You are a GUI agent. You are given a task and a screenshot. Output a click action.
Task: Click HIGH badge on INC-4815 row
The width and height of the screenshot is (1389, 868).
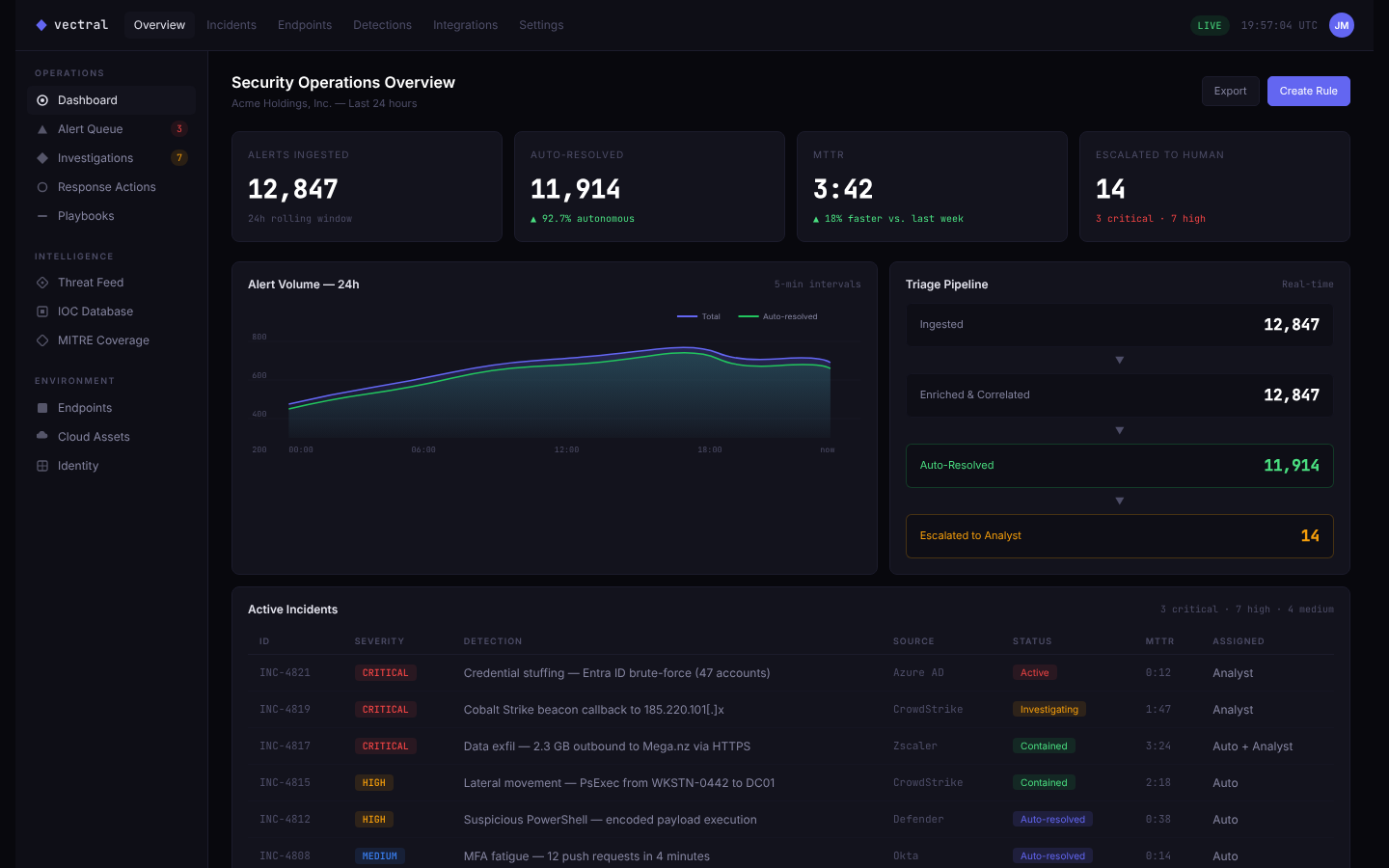tap(374, 783)
